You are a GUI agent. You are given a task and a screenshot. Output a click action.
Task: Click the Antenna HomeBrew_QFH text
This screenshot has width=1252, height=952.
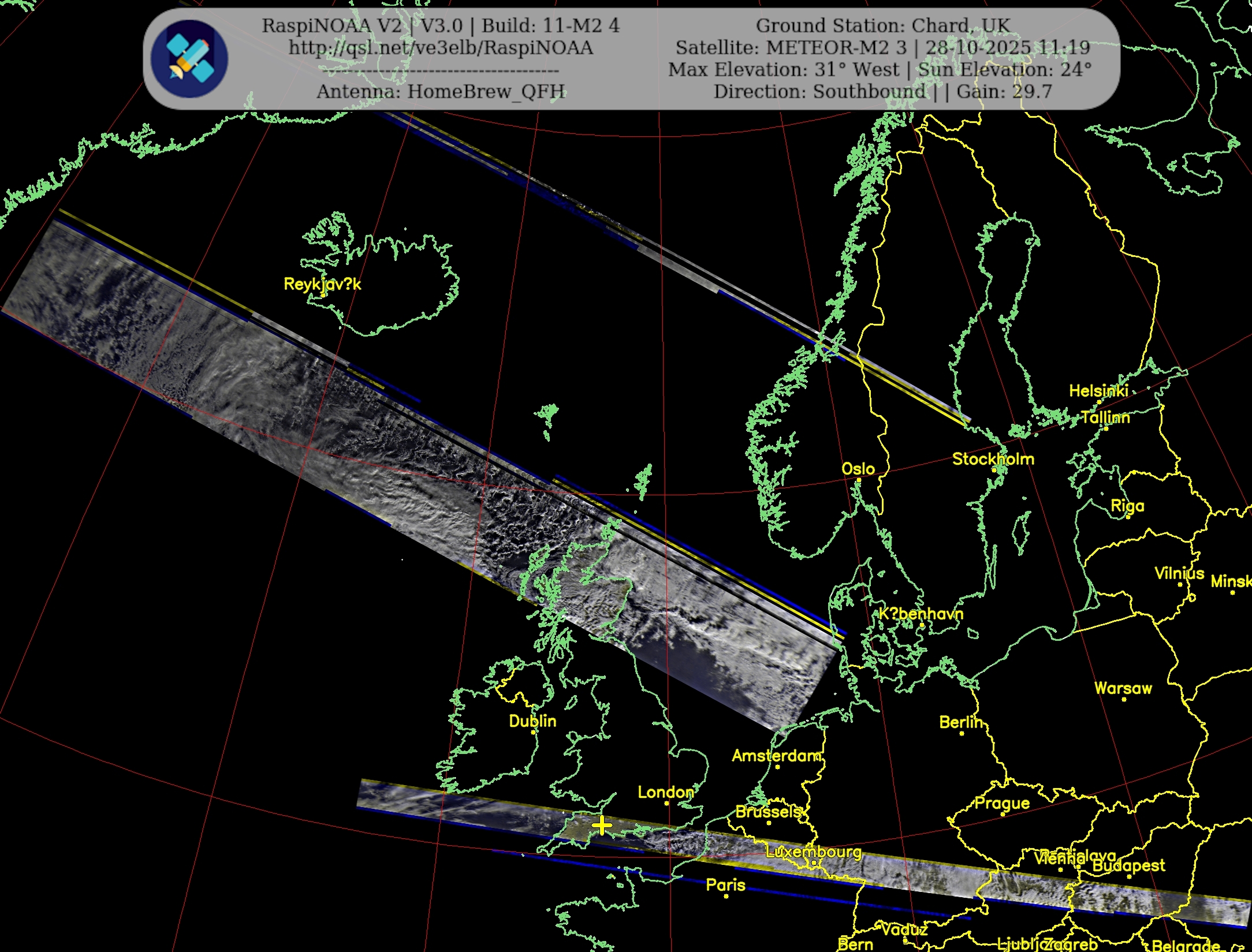441,92
